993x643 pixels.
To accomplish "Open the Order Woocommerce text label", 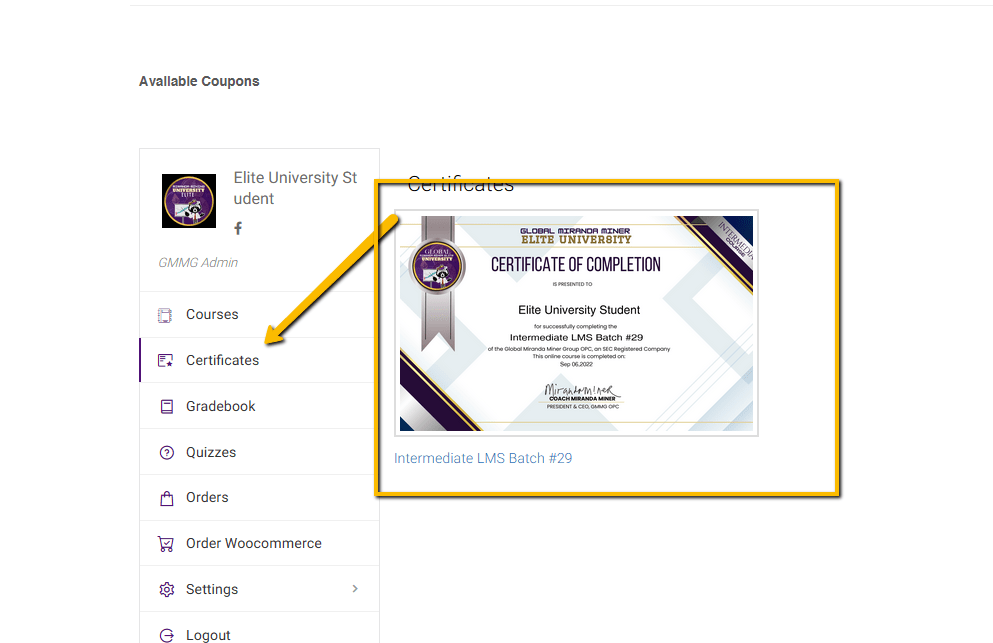I will point(253,543).
